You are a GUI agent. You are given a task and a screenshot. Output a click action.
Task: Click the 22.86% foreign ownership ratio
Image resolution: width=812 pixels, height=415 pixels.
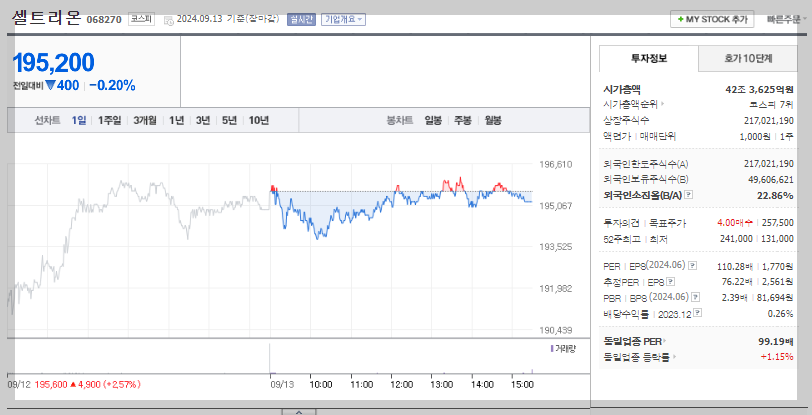click(777, 195)
